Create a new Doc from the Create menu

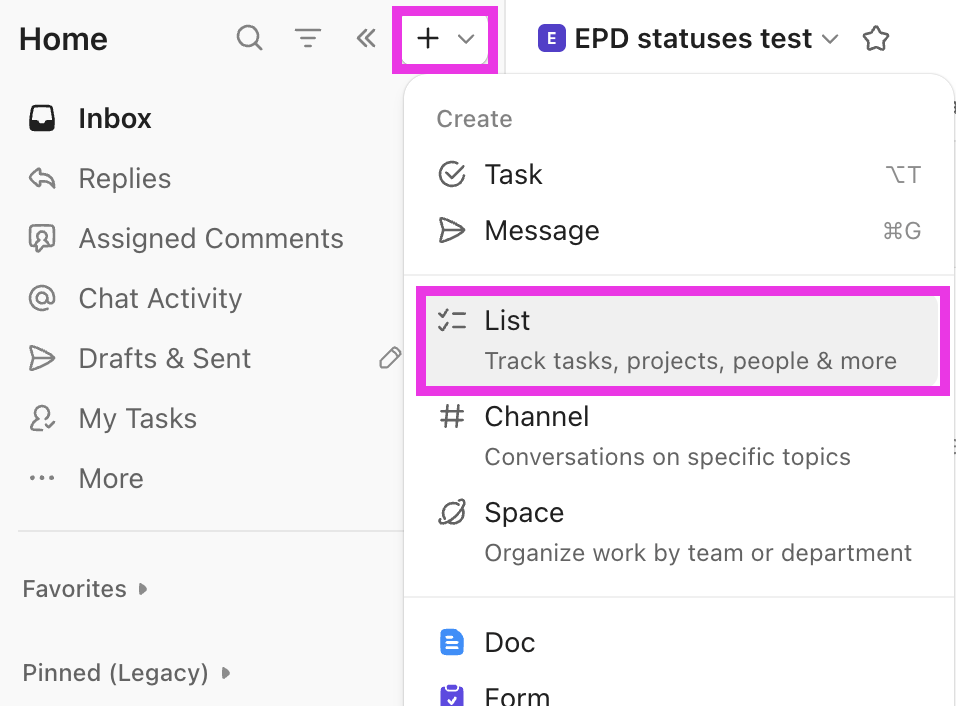click(x=510, y=642)
